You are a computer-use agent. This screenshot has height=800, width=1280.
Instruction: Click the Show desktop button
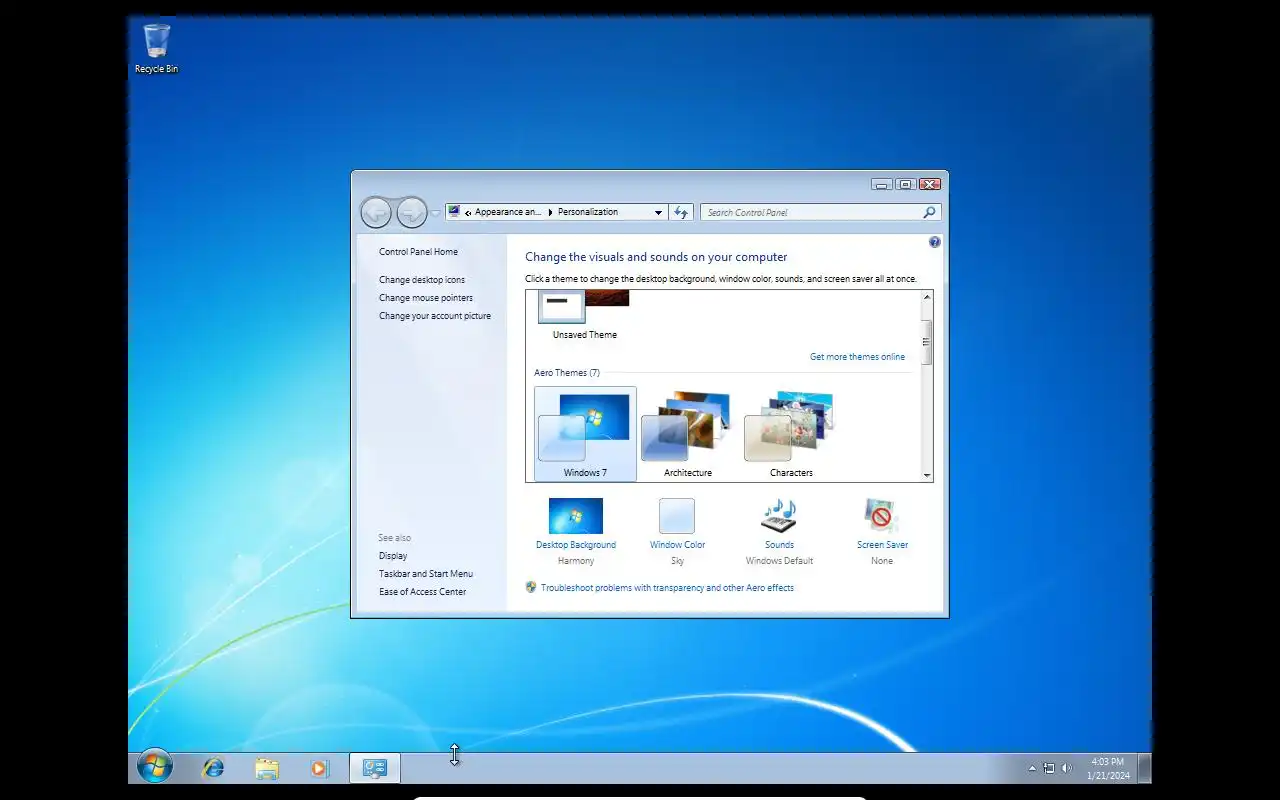pyautogui.click(x=1144, y=768)
